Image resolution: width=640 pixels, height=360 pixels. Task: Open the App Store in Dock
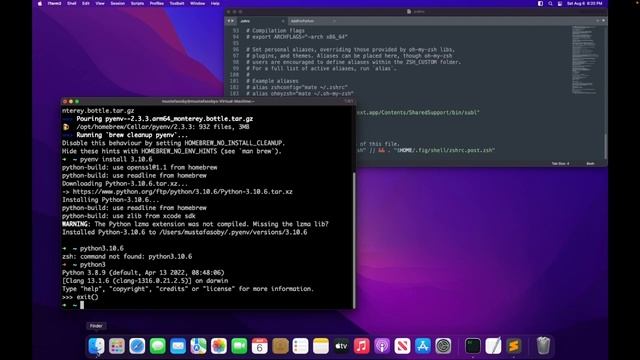coord(423,346)
